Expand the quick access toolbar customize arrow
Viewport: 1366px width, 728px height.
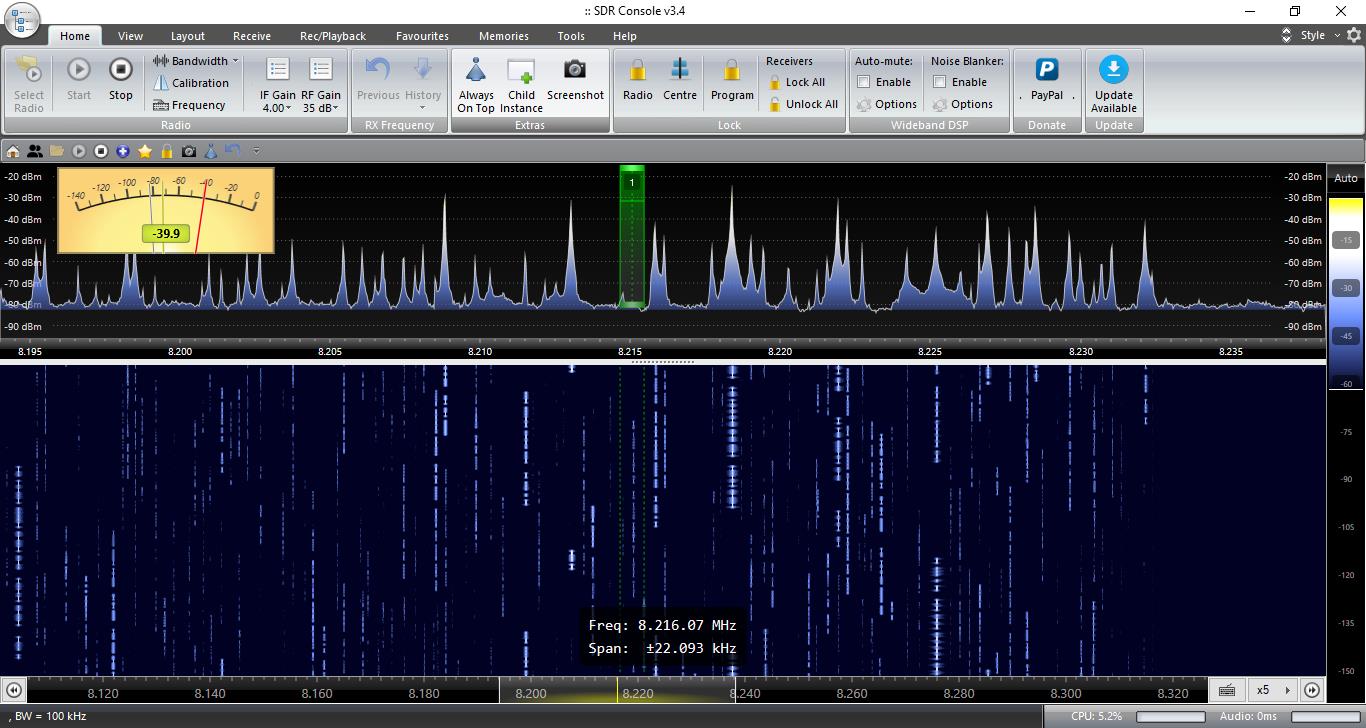pos(256,151)
